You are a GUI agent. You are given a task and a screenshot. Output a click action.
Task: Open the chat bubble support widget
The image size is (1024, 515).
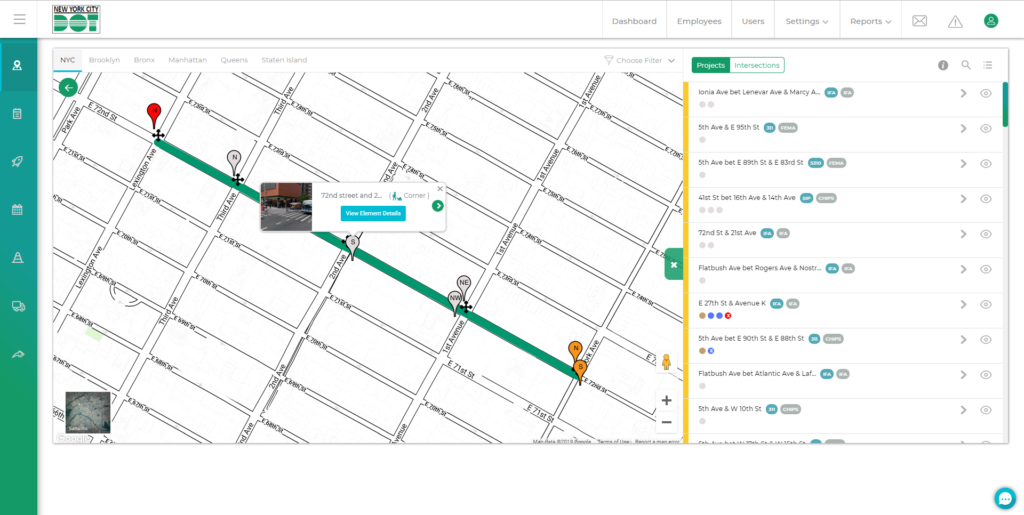coord(1005,497)
